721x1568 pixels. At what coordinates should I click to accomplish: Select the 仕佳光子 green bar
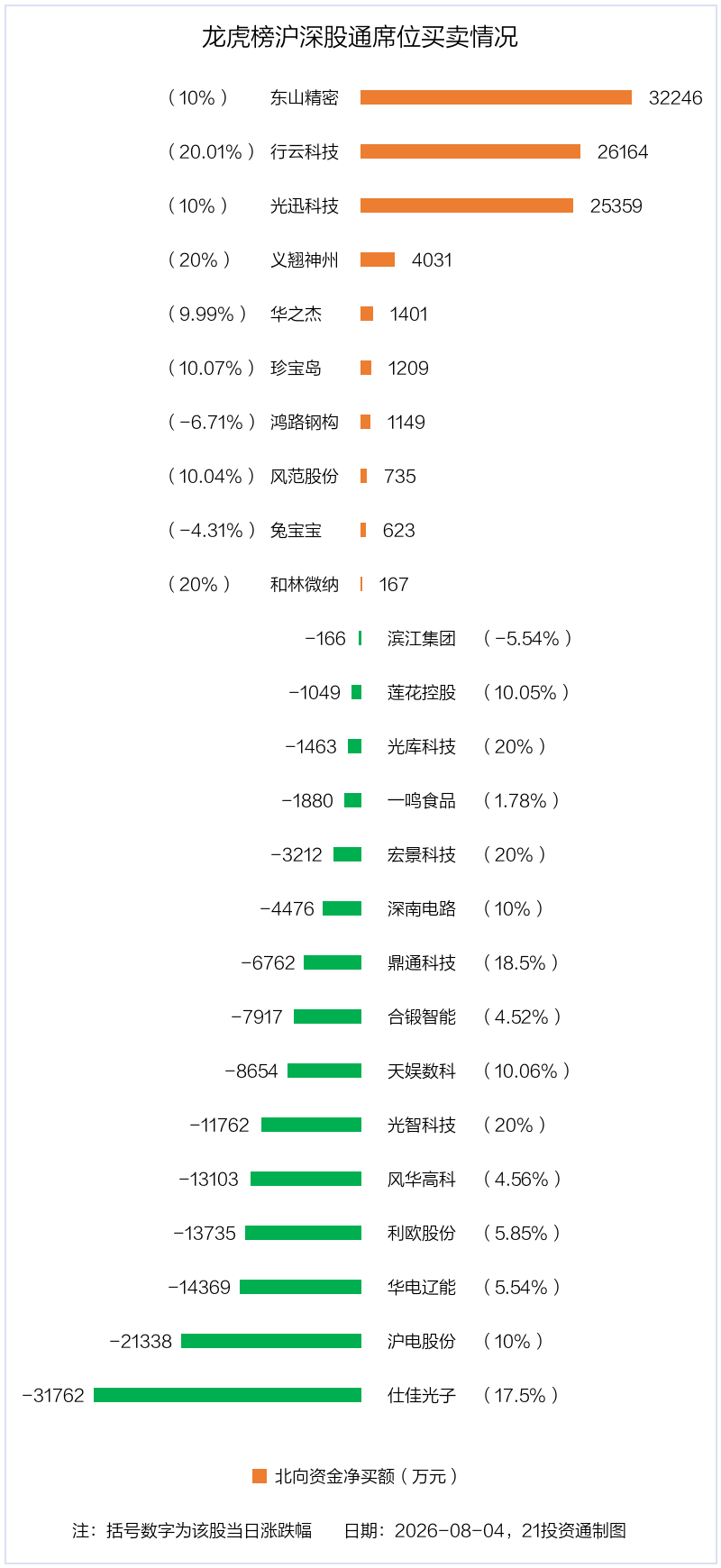227,1395
